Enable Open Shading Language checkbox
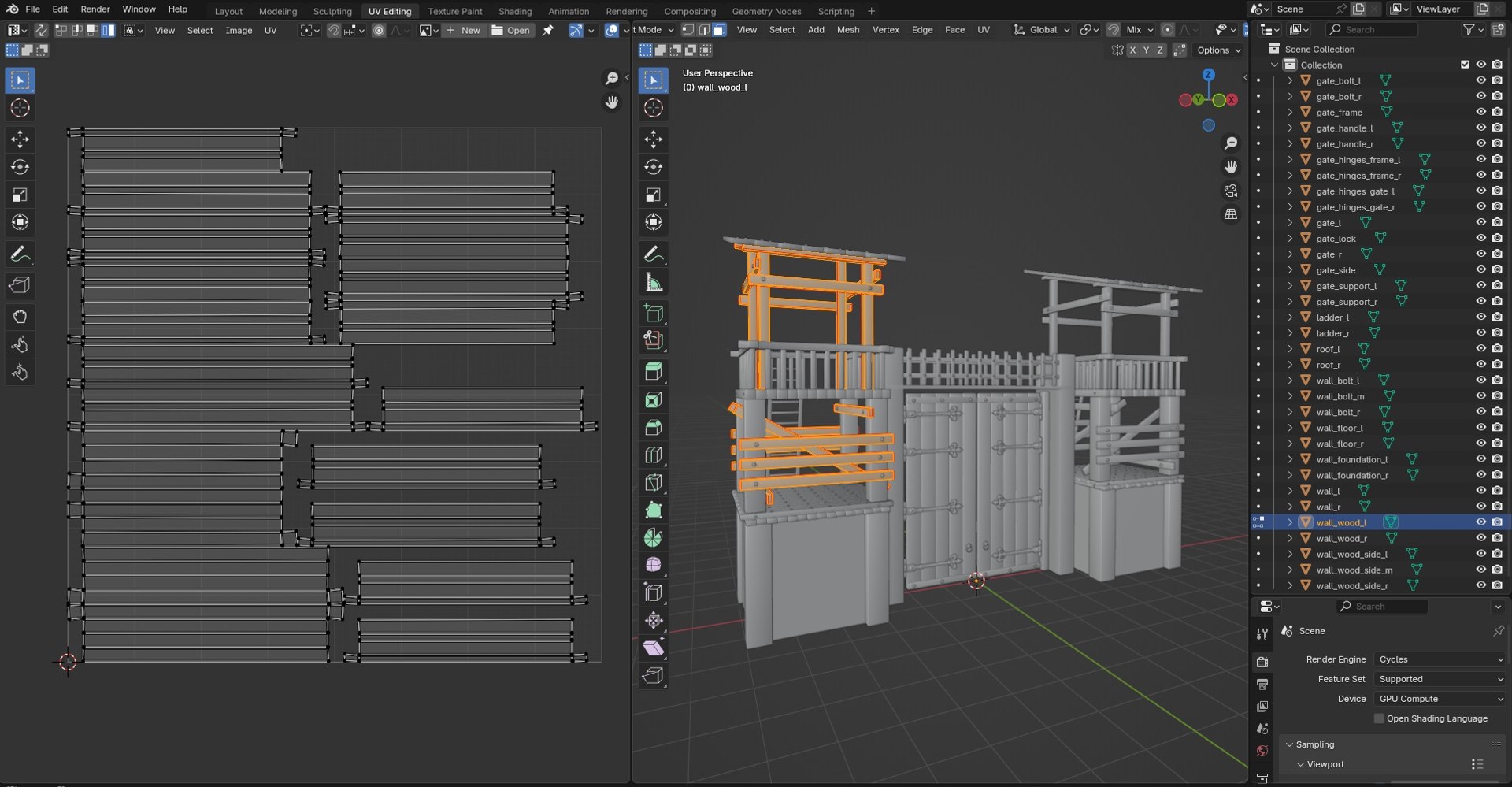 [x=1379, y=718]
